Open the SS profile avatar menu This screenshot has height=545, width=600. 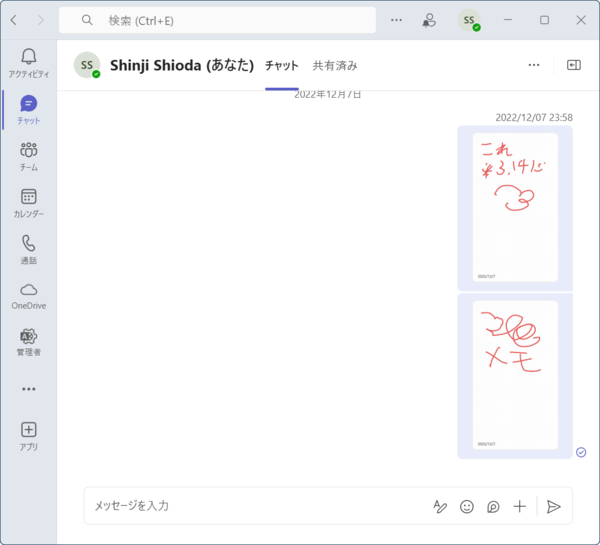coord(469,20)
